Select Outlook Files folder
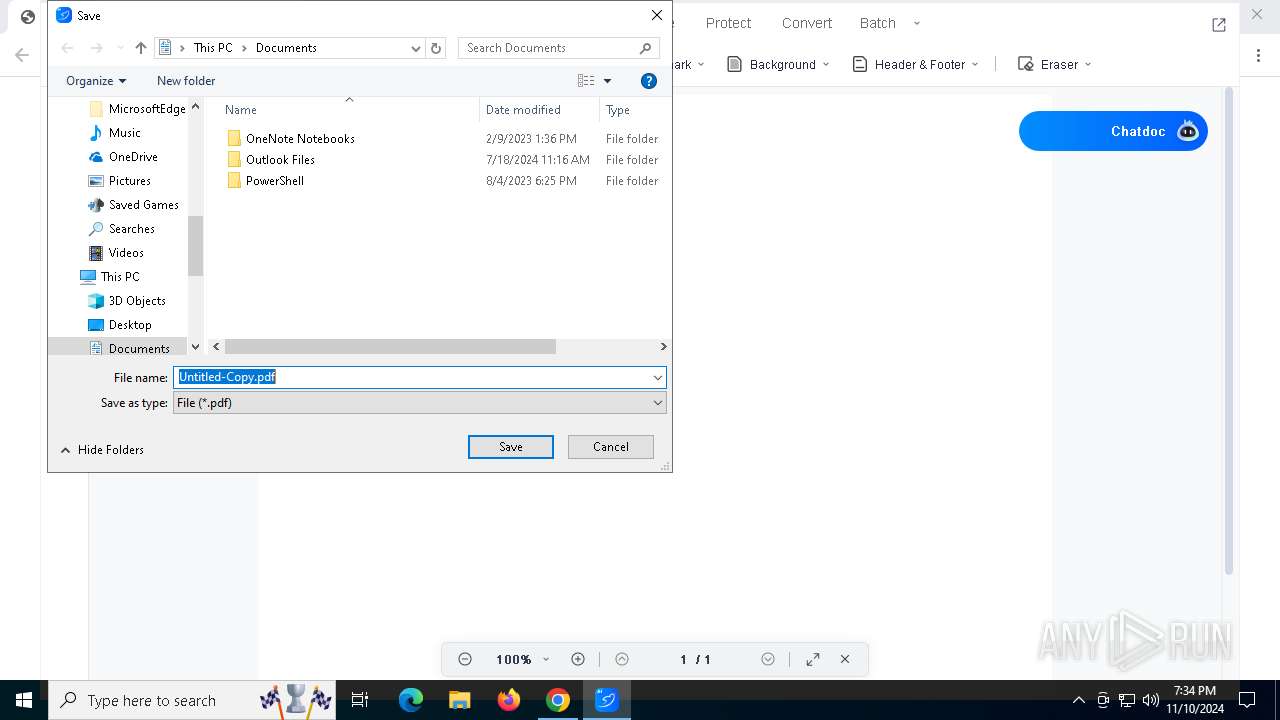This screenshot has width=1280, height=720. pyautogui.click(x=271, y=160)
